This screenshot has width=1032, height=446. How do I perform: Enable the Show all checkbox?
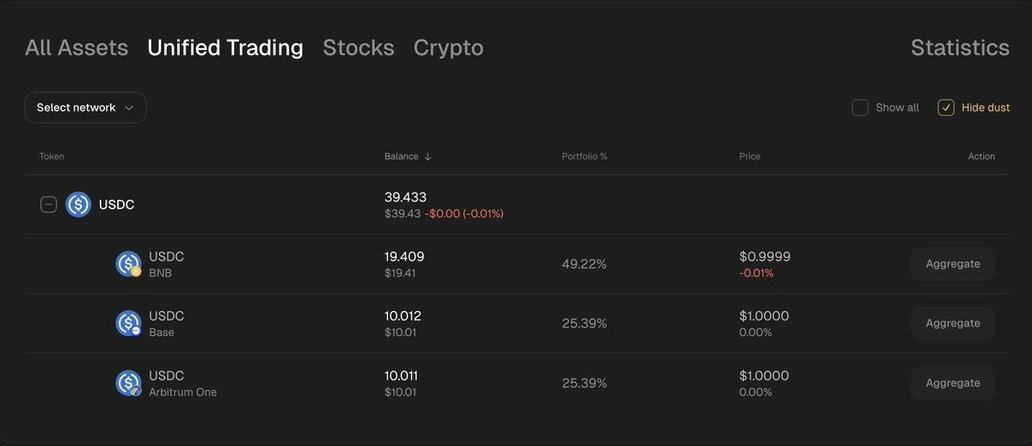860,108
